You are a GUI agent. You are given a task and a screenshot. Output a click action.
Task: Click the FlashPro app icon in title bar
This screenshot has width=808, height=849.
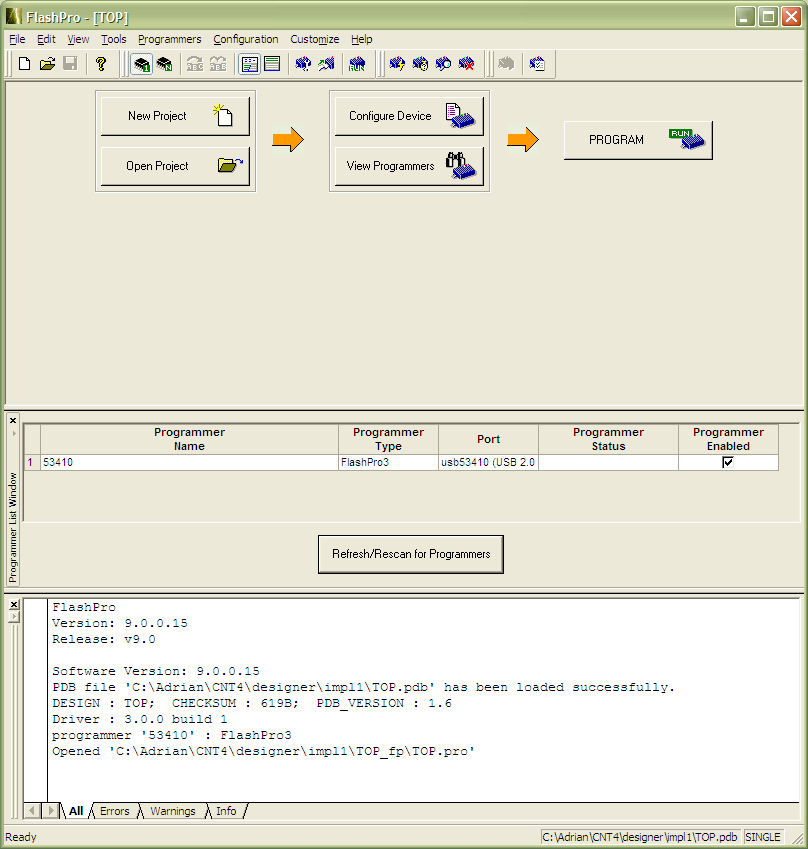click(14, 17)
